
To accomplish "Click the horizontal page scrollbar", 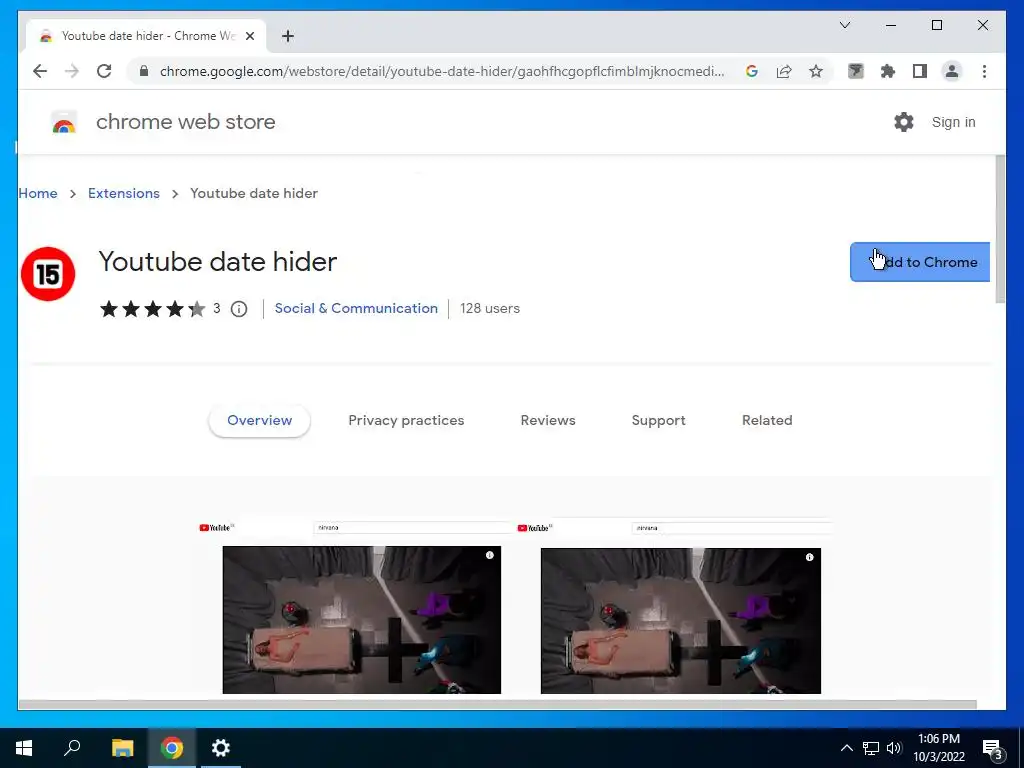I will coord(497,704).
